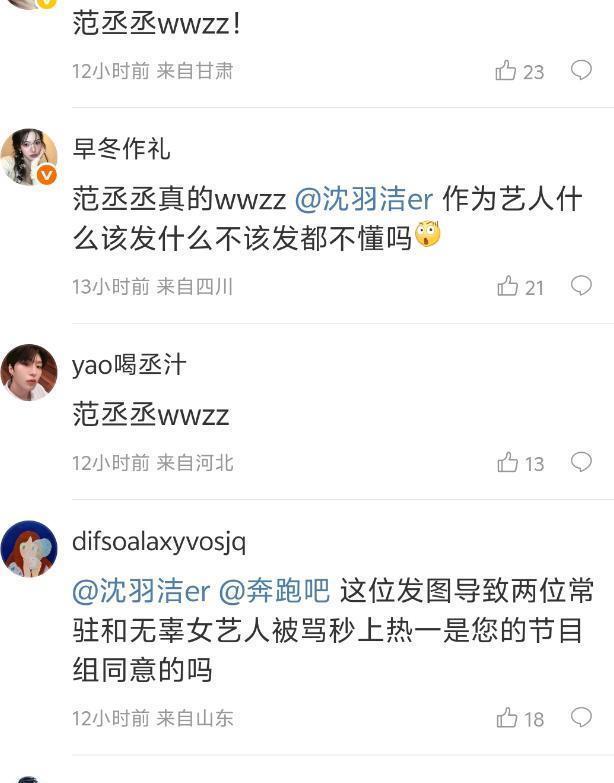Reply to the comment from 甘肃
This screenshot has height=783, width=614.
[x=582, y=70]
